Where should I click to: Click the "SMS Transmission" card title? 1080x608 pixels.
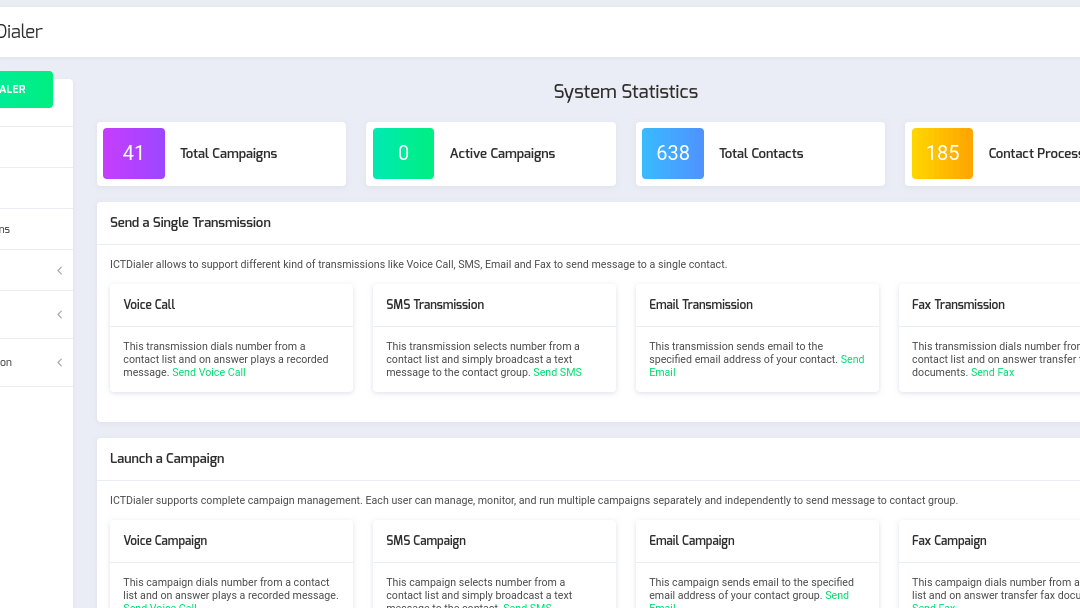[435, 304]
